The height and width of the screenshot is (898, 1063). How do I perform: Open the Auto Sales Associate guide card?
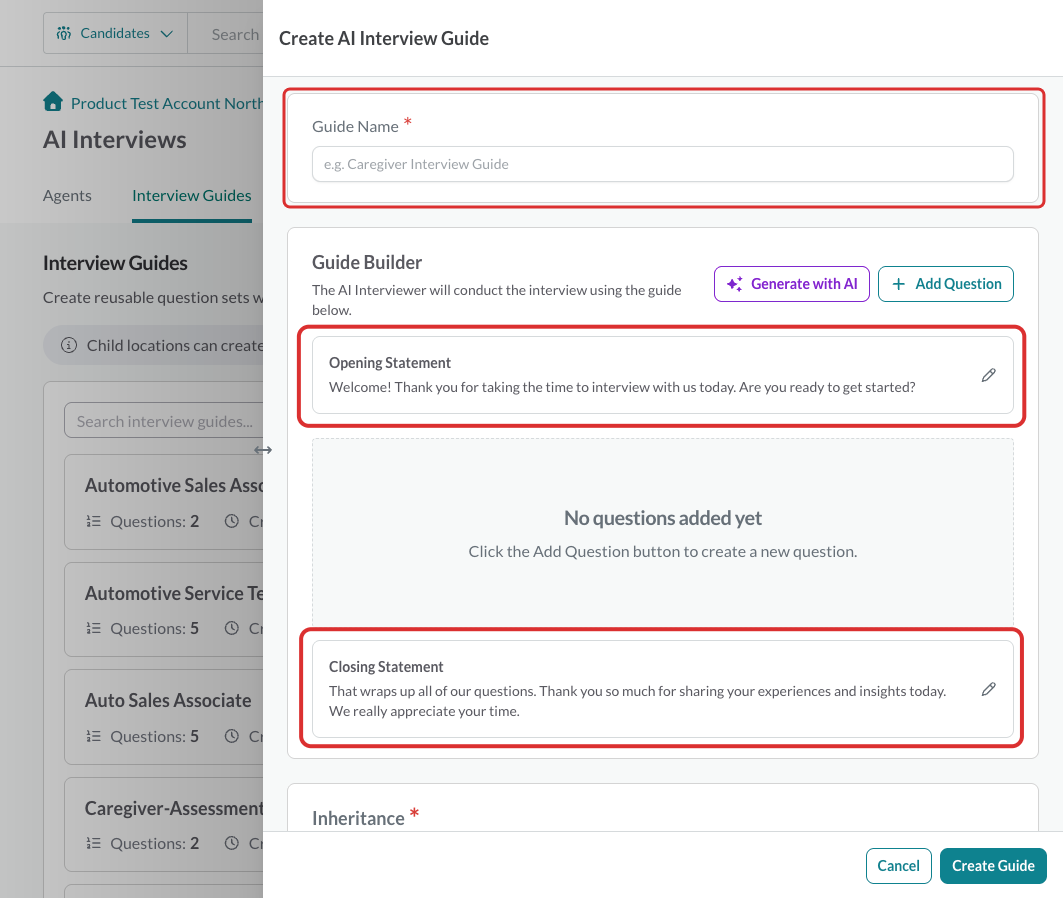click(163, 716)
